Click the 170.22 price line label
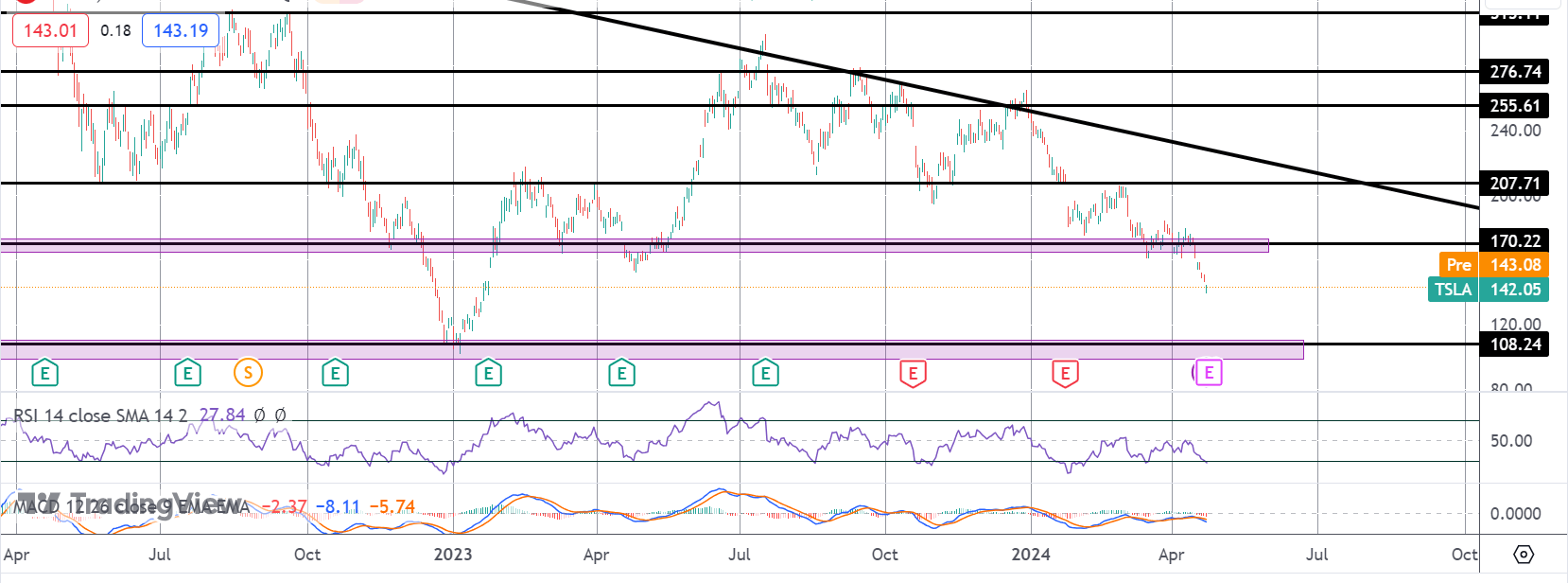 click(1515, 241)
